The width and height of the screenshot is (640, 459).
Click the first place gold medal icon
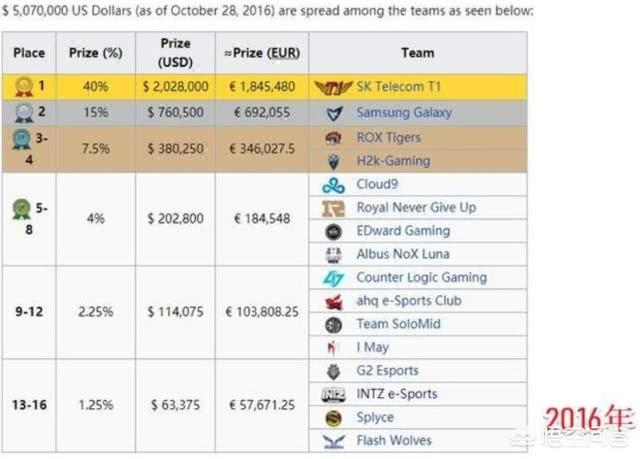tap(23, 87)
